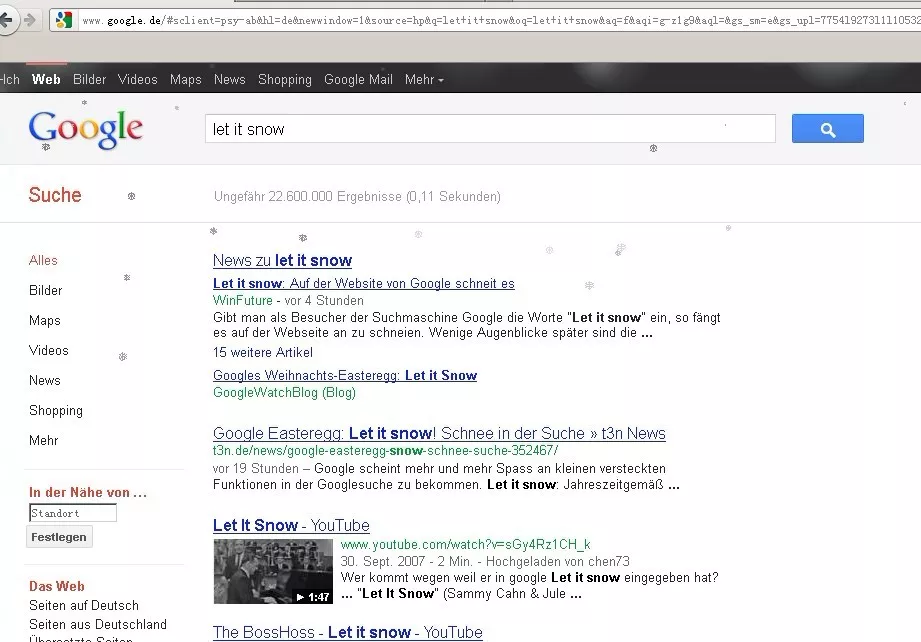The width and height of the screenshot is (921, 642).
Task: Click the blue magnifier search button
Action: tap(827, 129)
